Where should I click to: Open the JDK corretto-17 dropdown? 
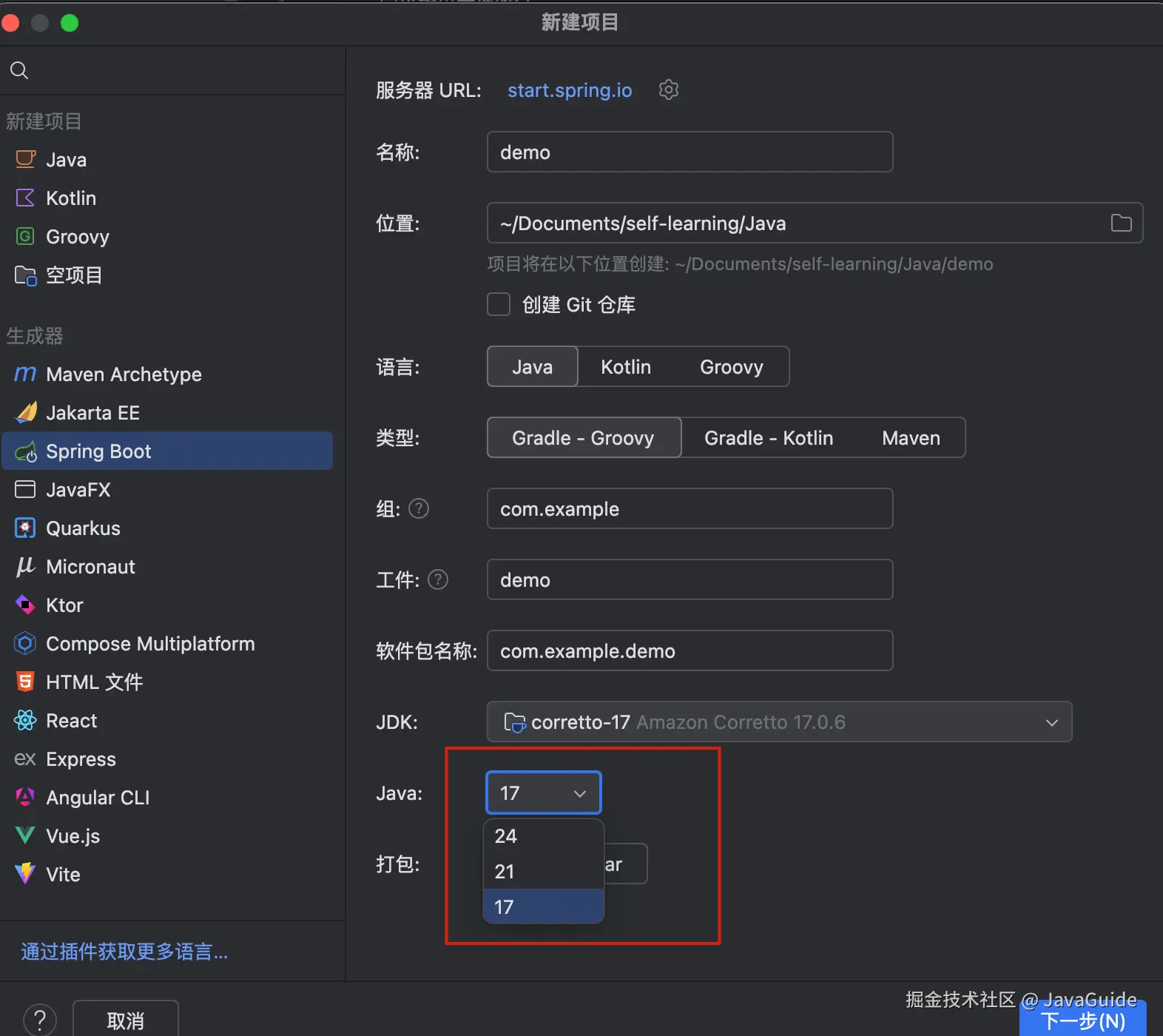point(779,721)
